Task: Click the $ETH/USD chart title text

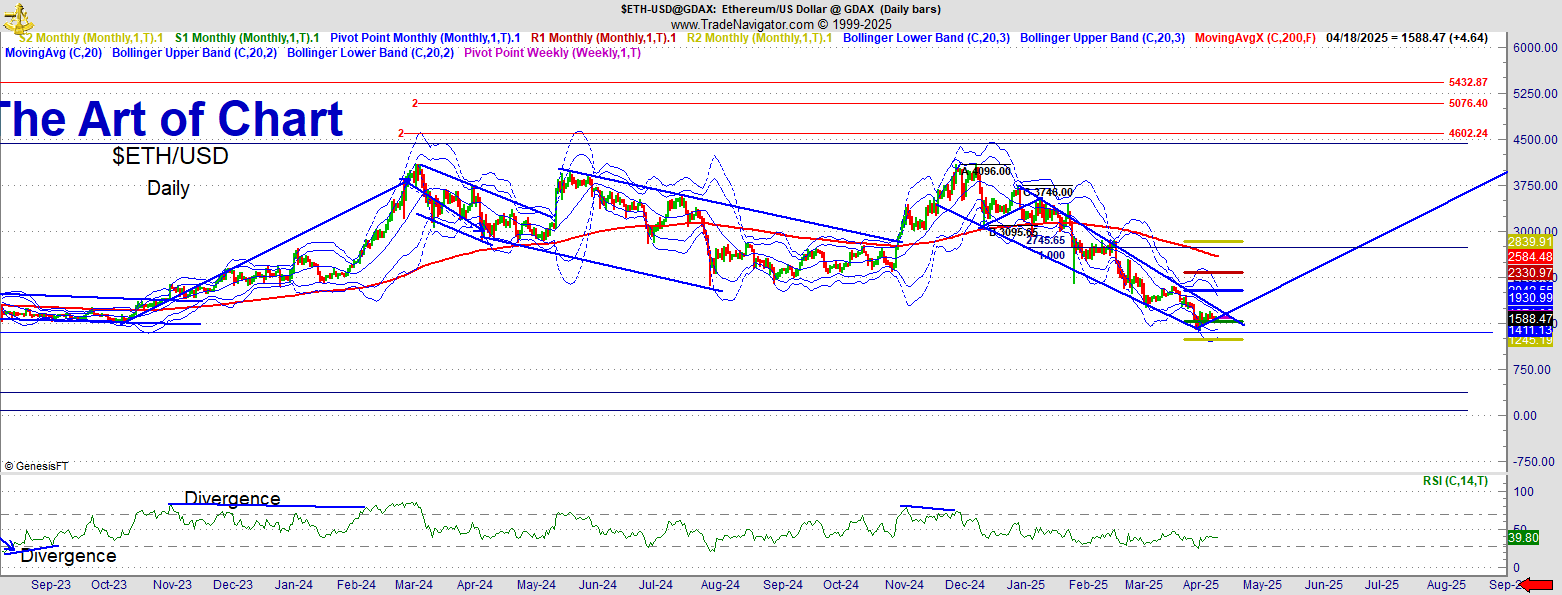Action: pos(170,156)
